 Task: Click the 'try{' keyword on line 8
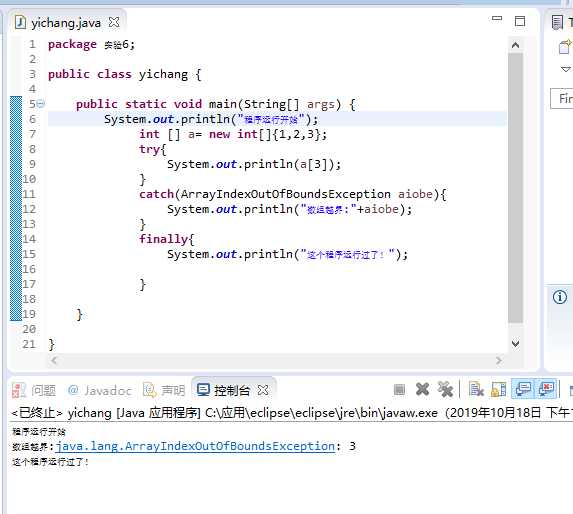pyautogui.click(x=153, y=149)
